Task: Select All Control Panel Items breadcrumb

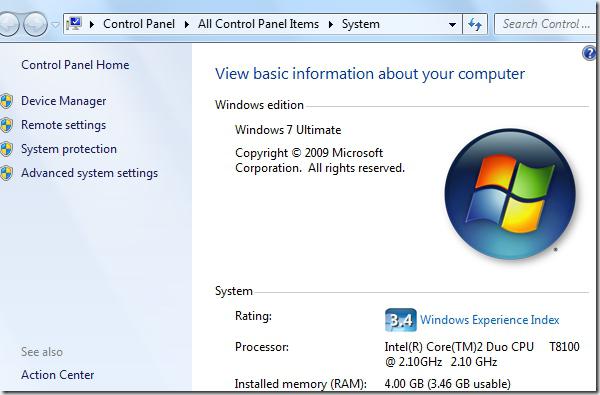Action: pos(258,24)
